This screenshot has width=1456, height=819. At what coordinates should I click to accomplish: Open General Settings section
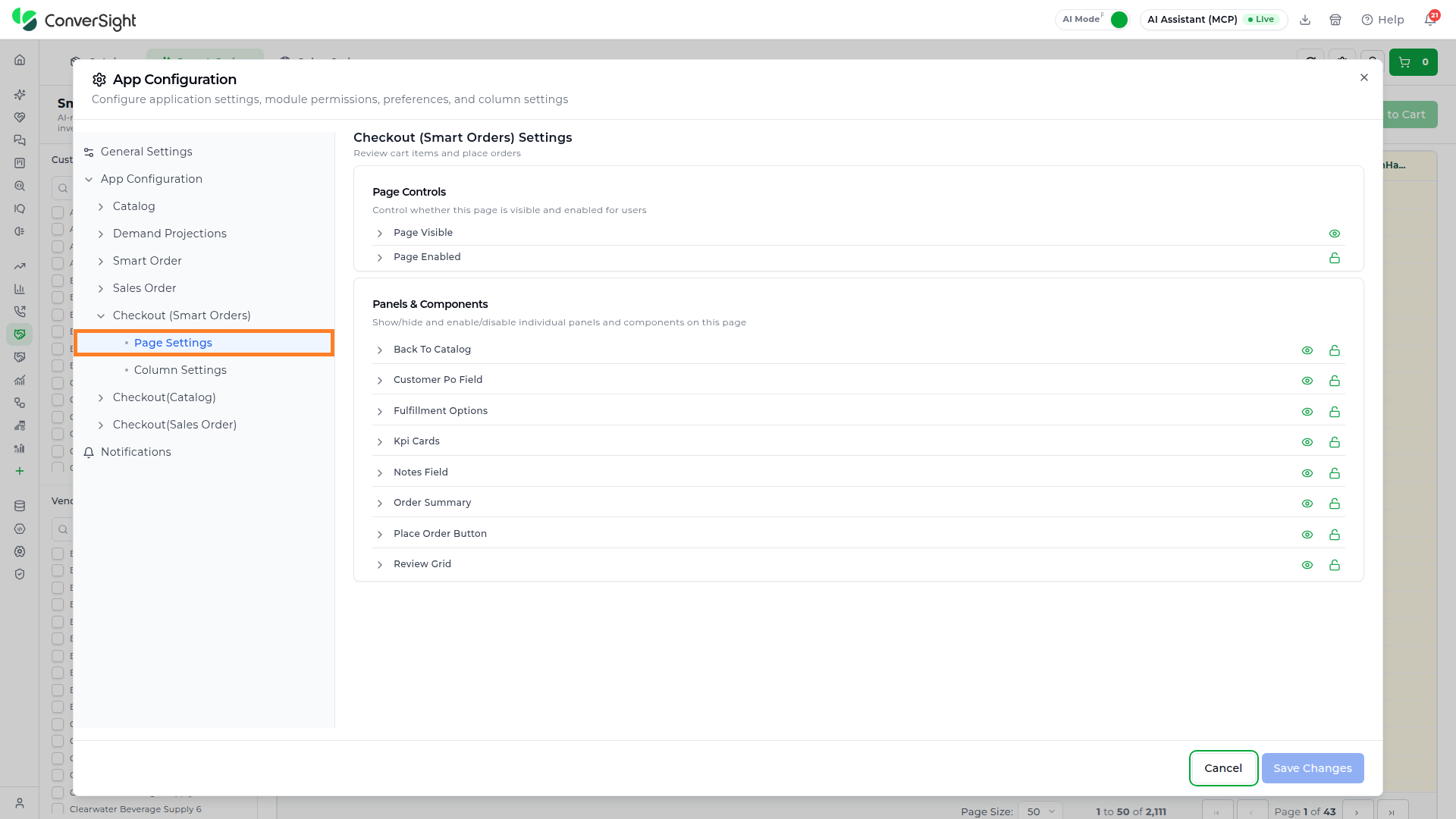click(204, 152)
